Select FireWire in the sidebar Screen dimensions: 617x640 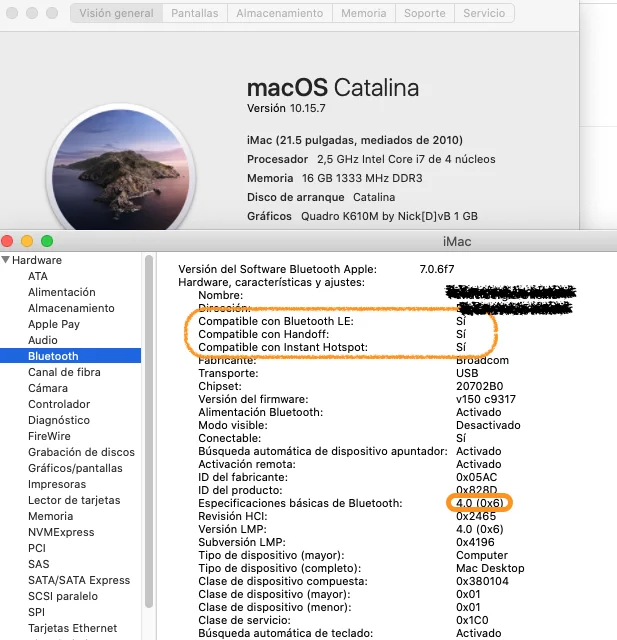click(49, 436)
